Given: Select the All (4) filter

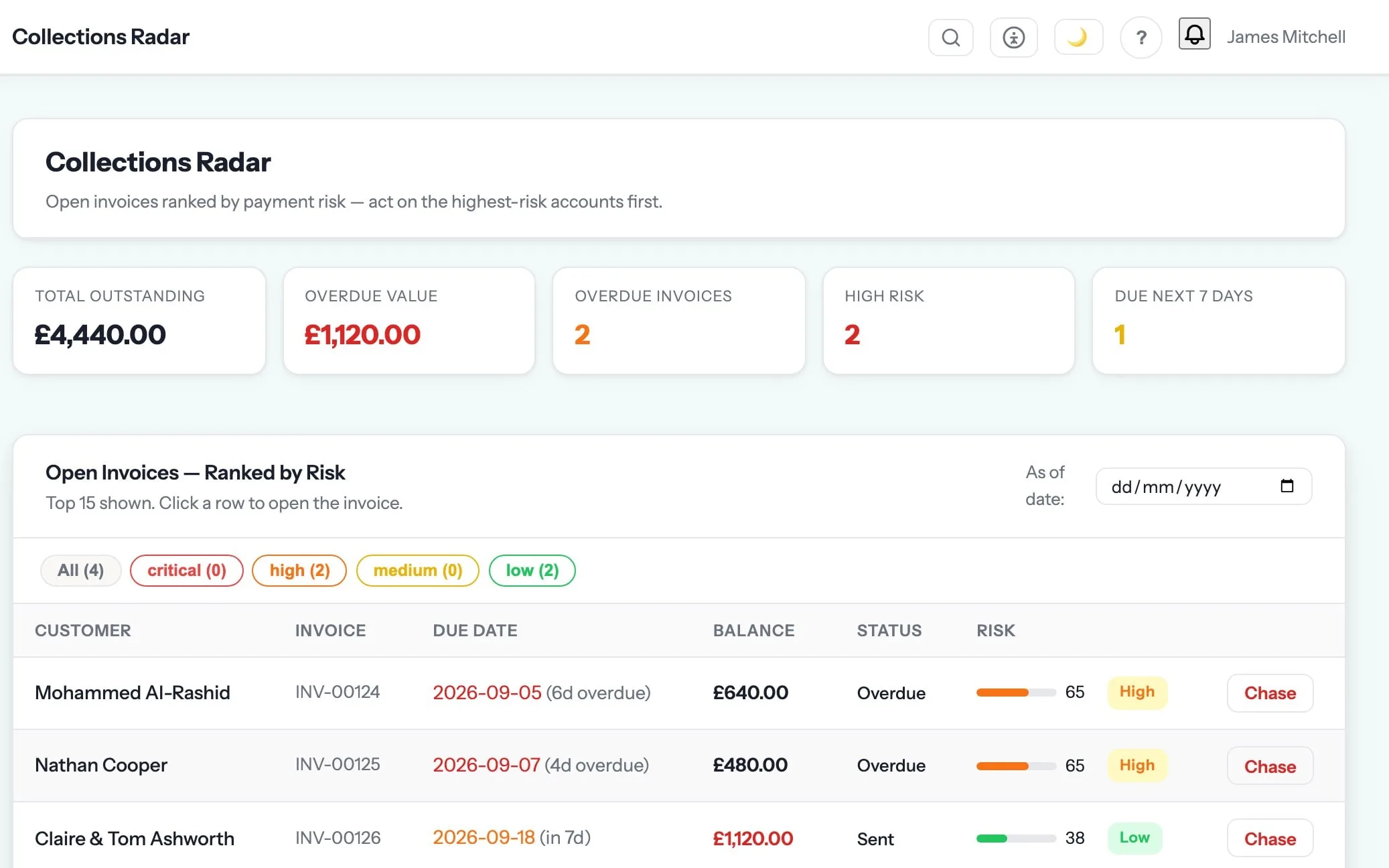Looking at the screenshot, I should [80, 571].
